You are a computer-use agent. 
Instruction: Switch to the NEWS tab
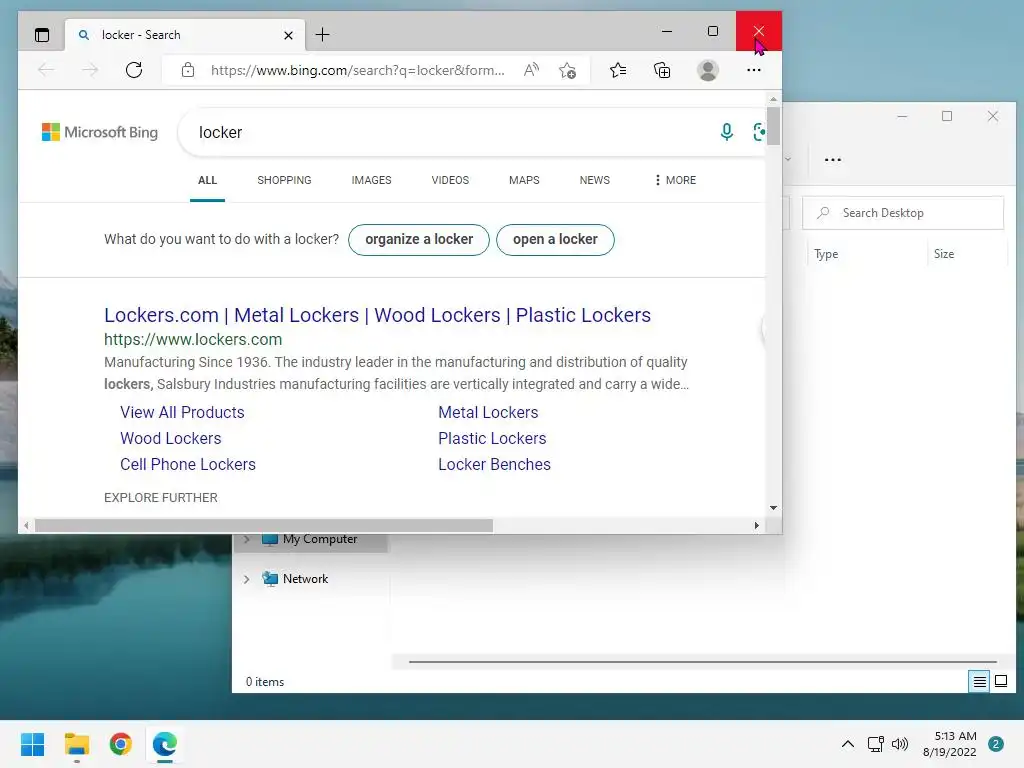coord(594,180)
